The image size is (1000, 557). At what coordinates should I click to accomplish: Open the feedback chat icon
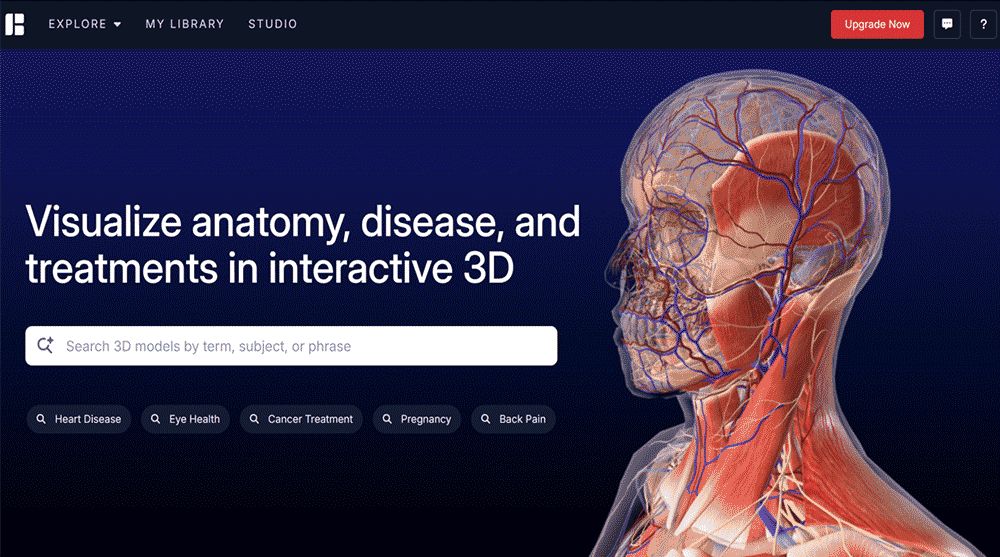[947, 24]
